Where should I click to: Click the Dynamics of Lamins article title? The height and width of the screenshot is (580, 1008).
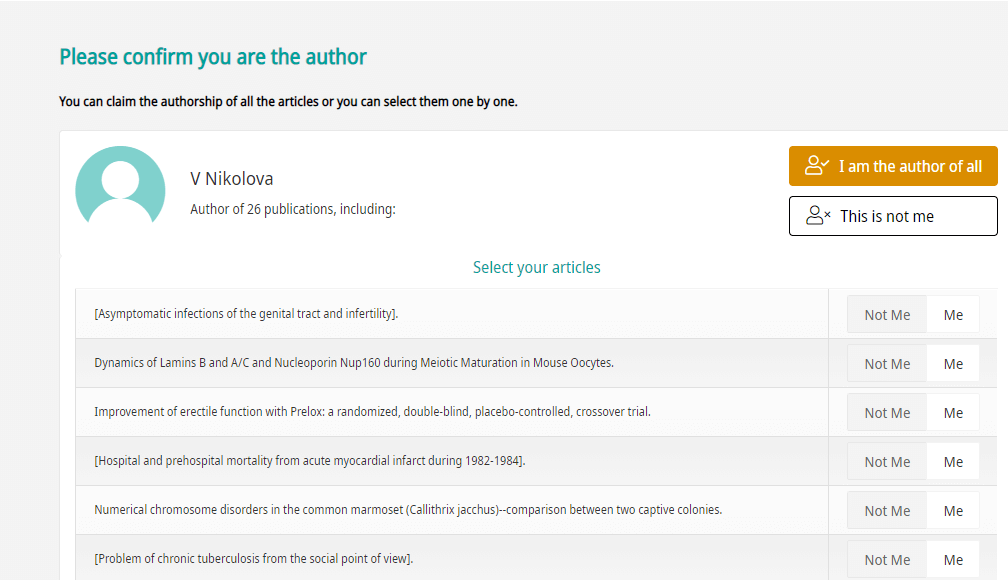tap(354, 363)
